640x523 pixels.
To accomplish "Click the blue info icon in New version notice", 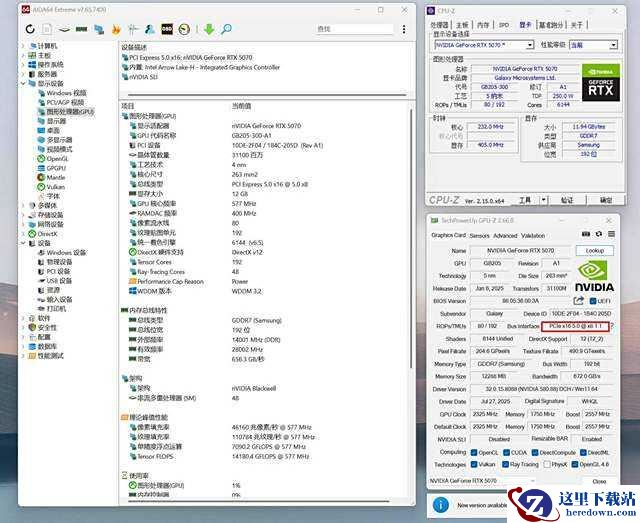I will [x=441, y=505].
